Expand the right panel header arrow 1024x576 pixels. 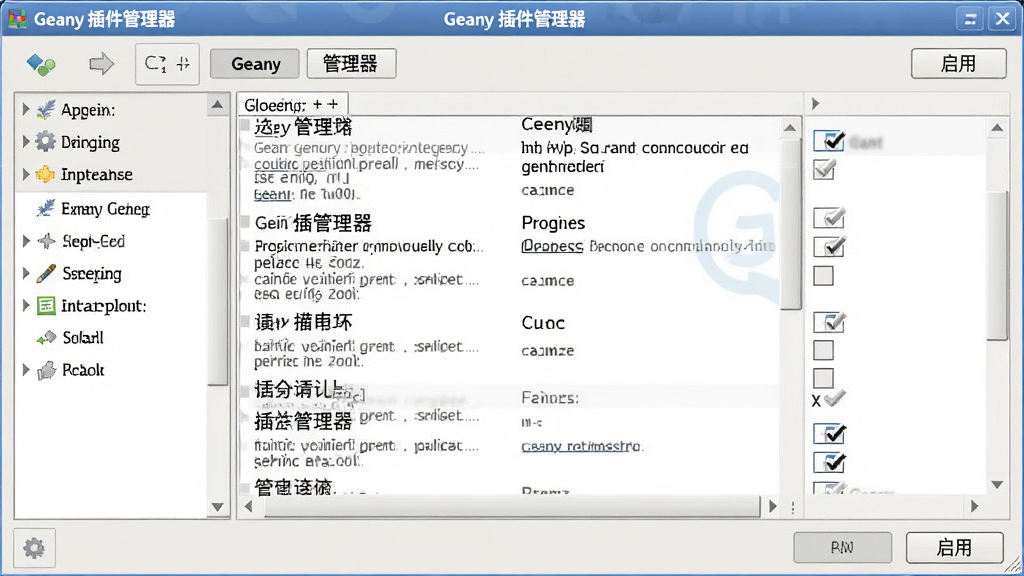coord(816,104)
